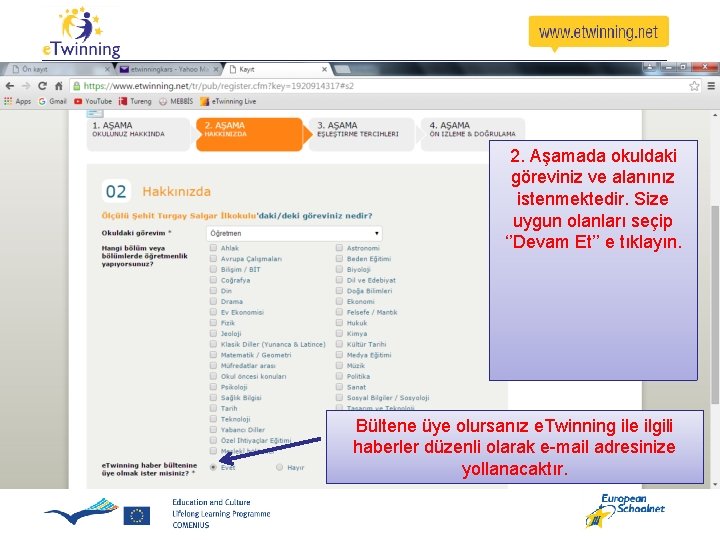The width and height of the screenshot is (720, 540).
Task: Open Tureng bookmark
Action: 135,101
